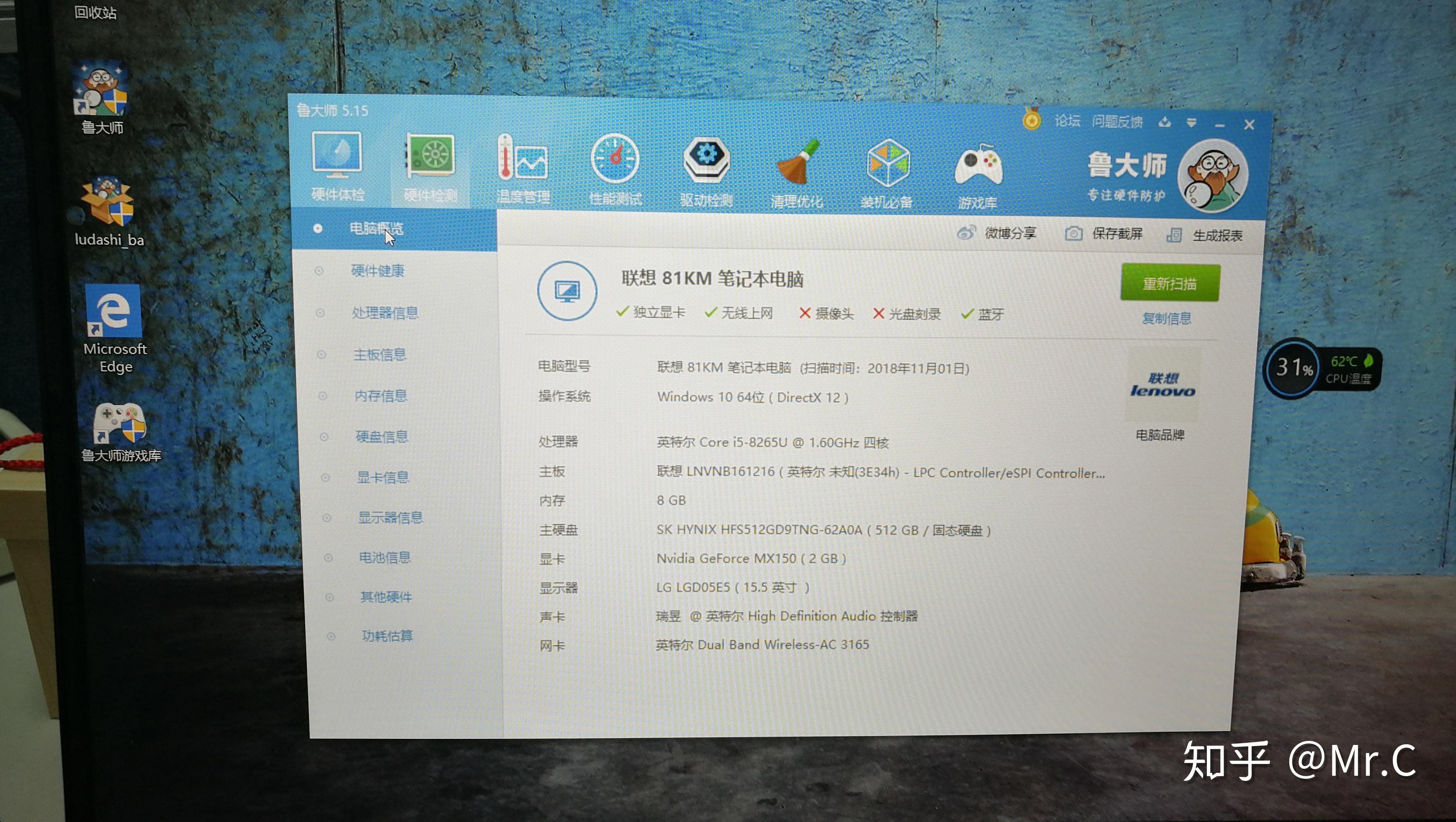
Task: Click the 电脑品牌 label under the logo
Action: pos(1160,435)
